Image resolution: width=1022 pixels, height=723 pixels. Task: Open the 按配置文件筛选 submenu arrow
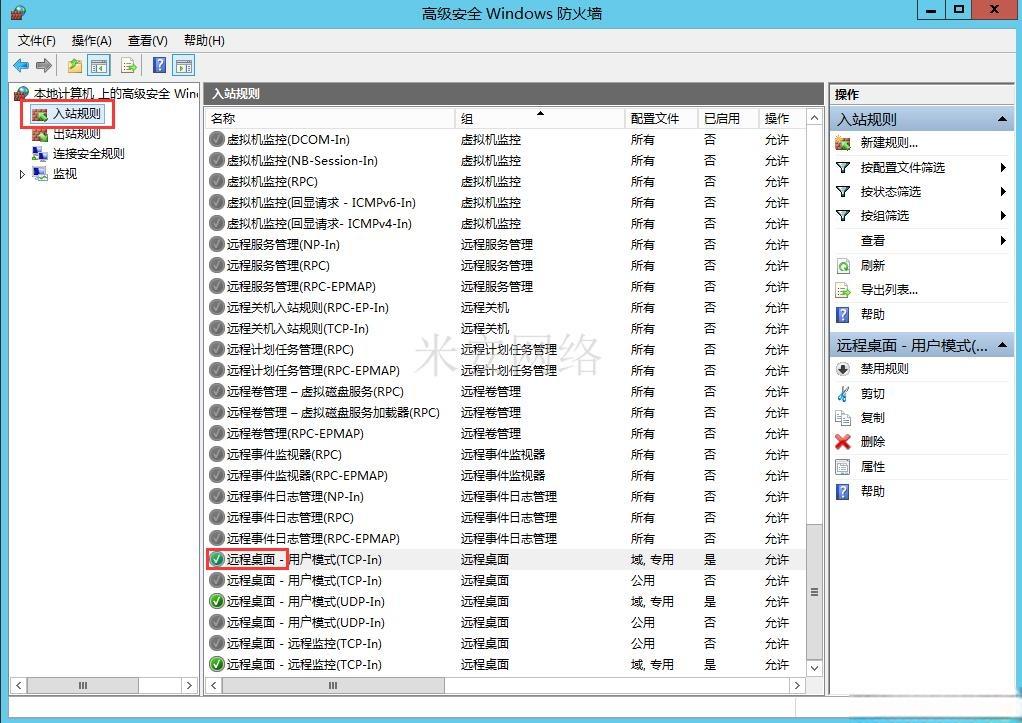pyautogui.click(x=1003, y=168)
